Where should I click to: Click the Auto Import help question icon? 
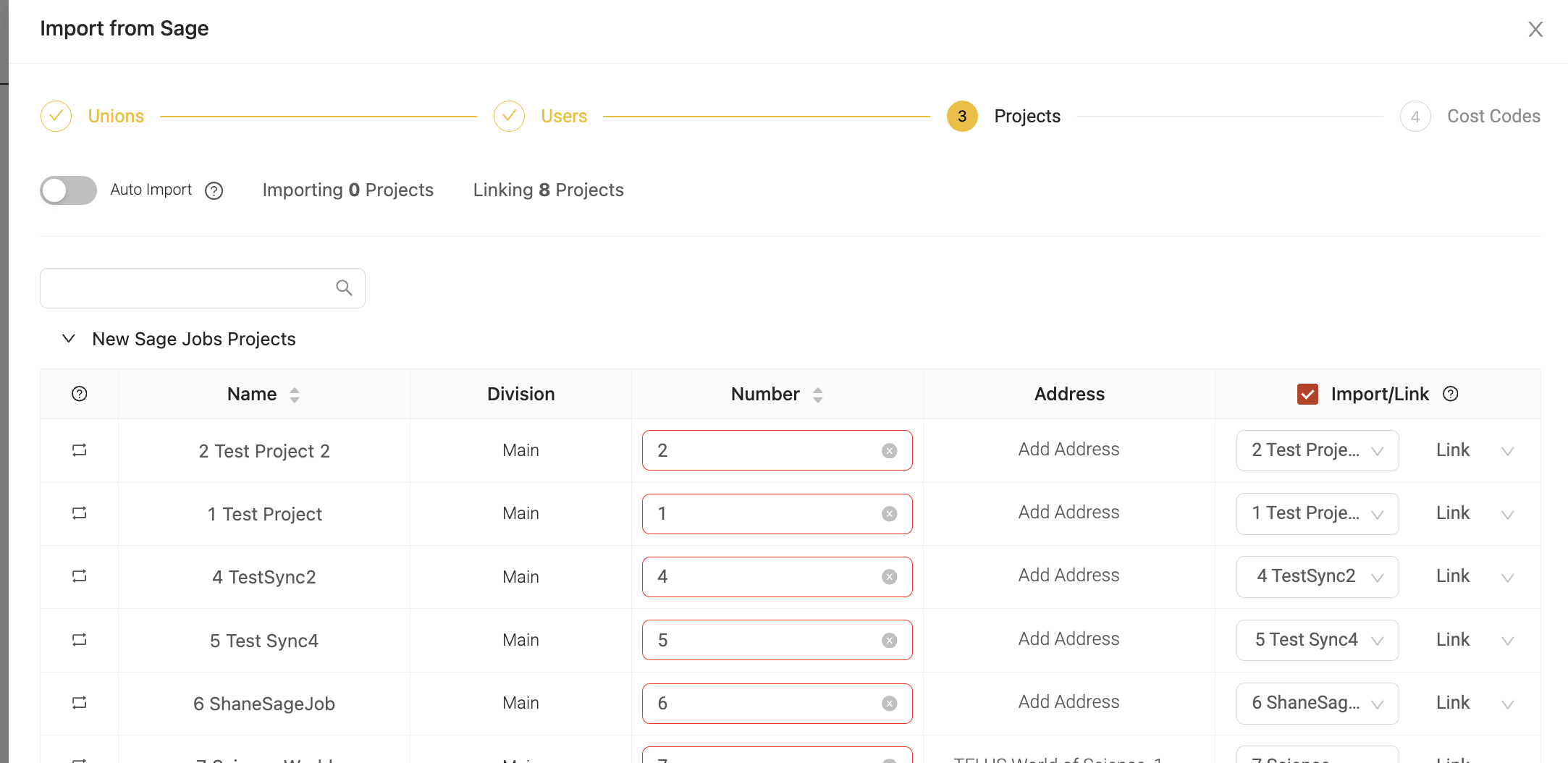[x=214, y=190]
